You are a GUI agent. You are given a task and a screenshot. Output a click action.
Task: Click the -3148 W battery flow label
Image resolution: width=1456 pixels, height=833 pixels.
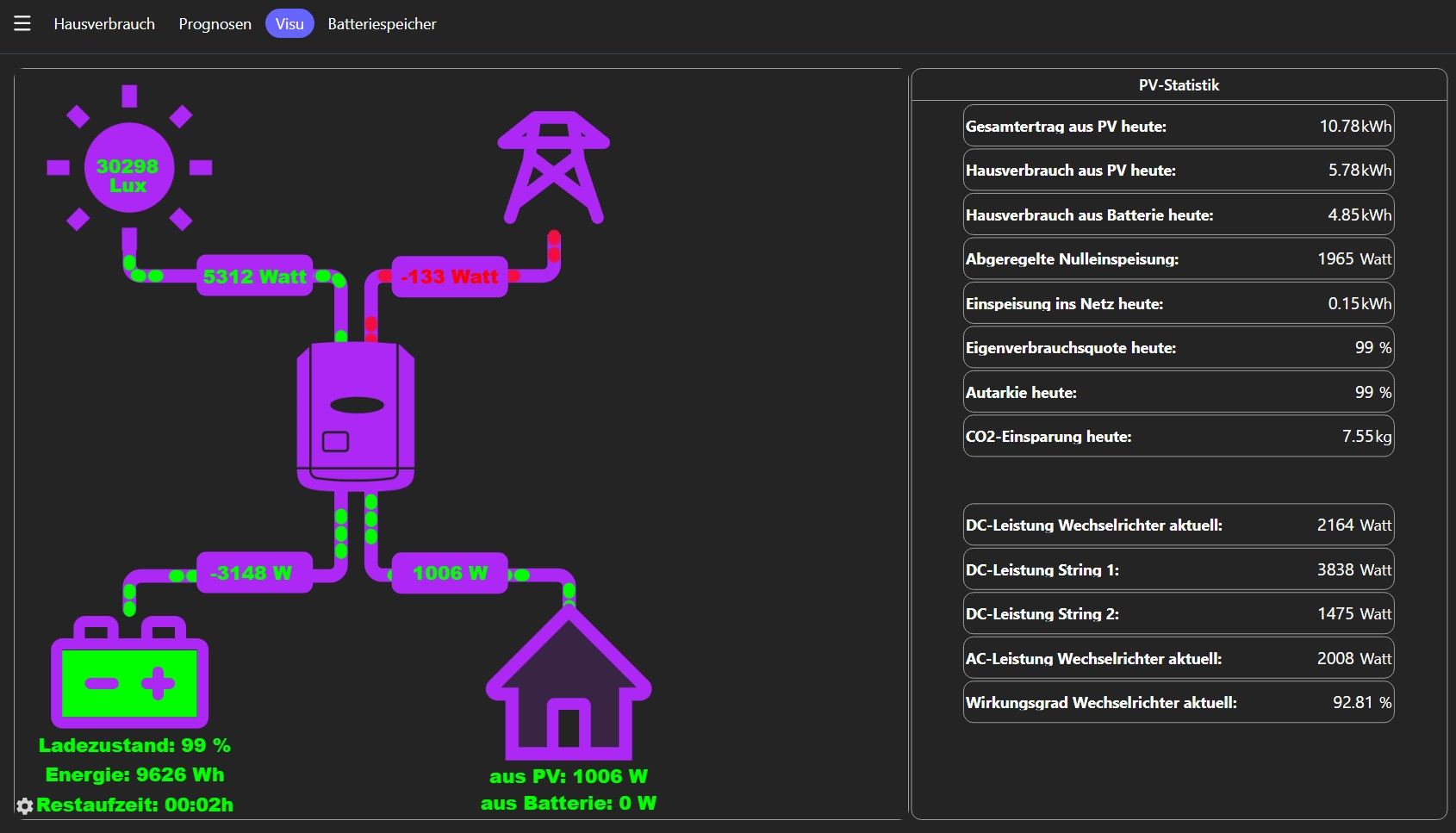click(254, 573)
